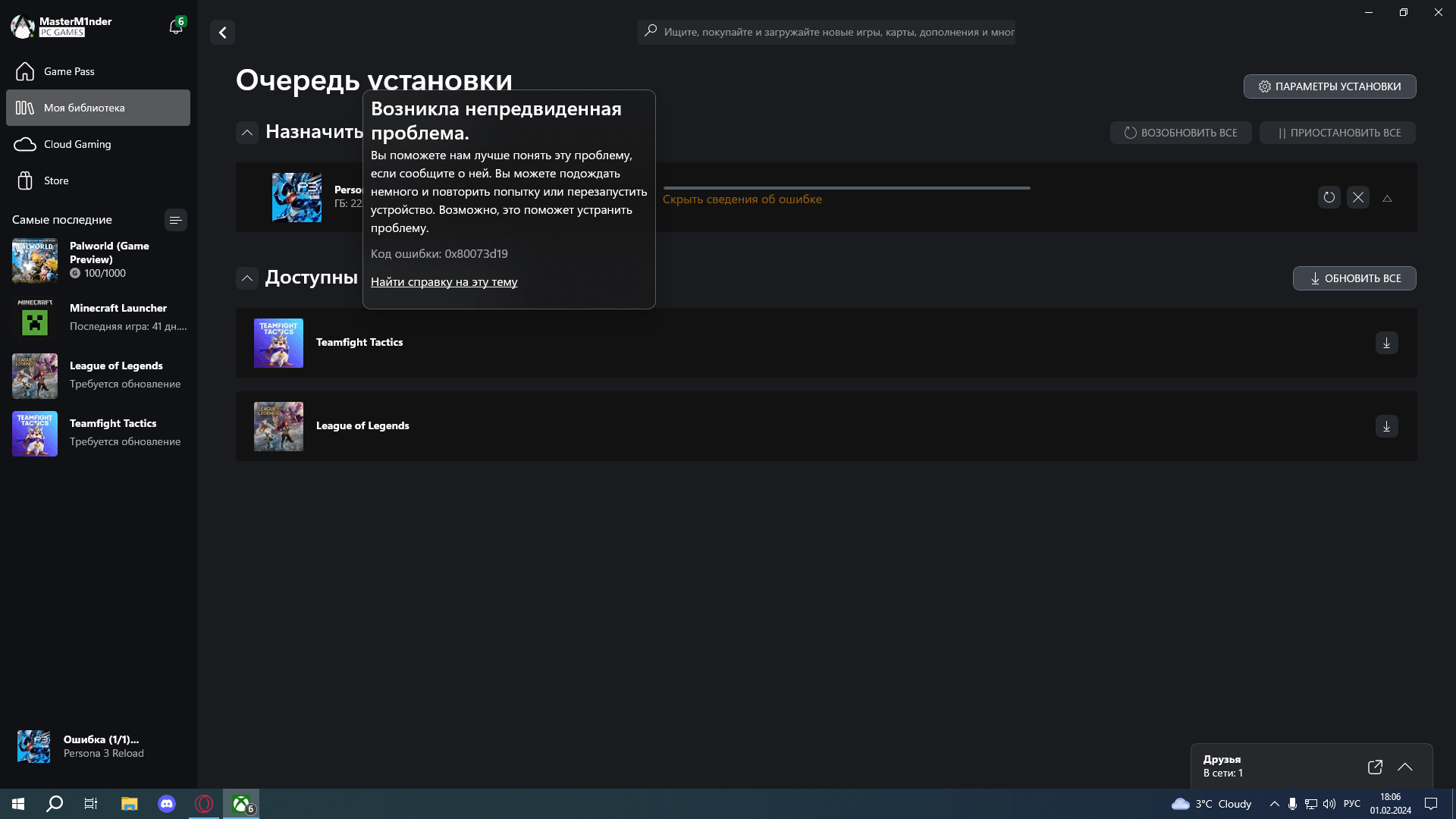1456x819 pixels.
Task: Open the weather widget showing 3°C Cloudy
Action: 1211,804
